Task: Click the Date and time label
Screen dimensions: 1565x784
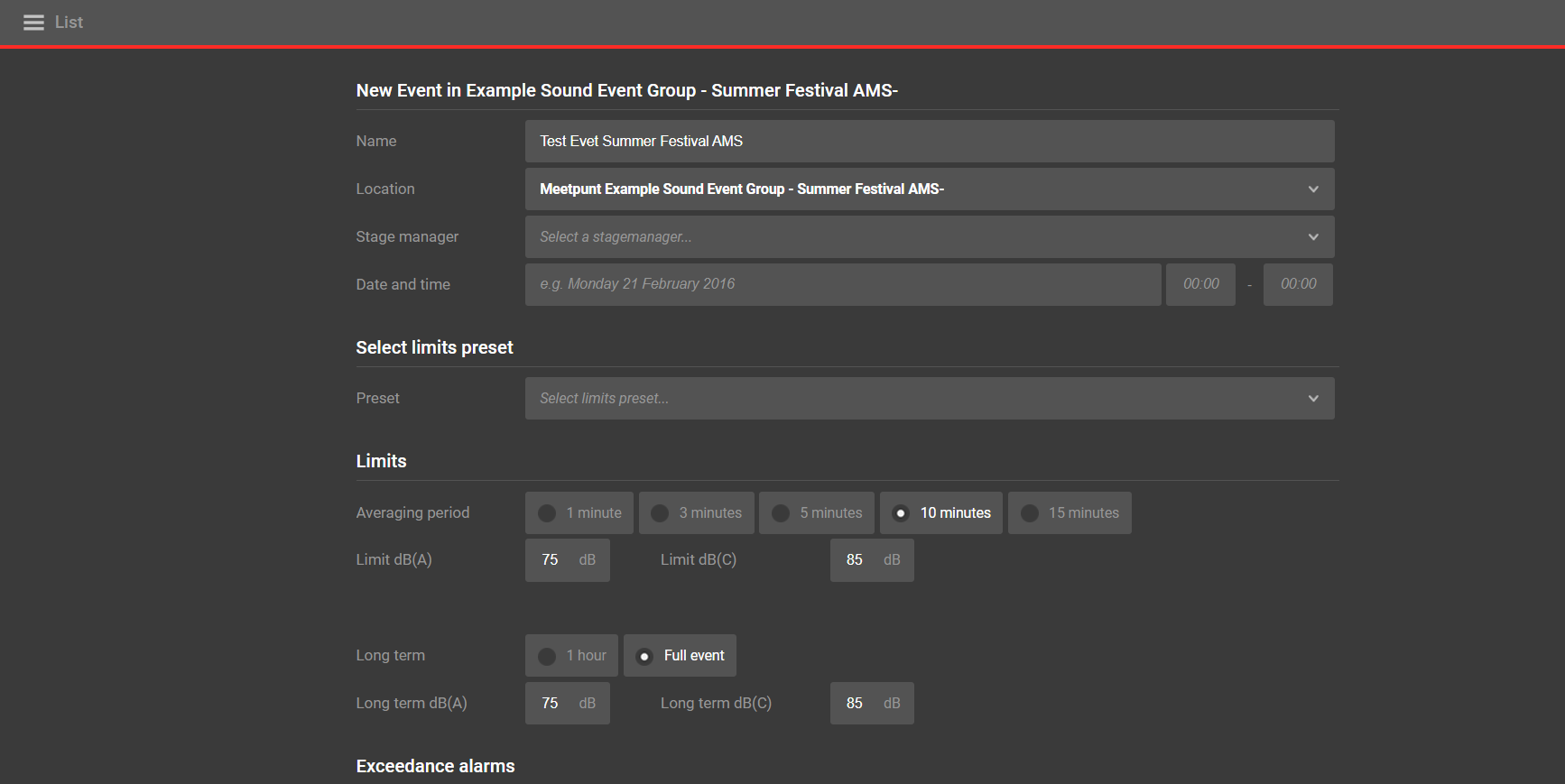Action: click(x=403, y=284)
